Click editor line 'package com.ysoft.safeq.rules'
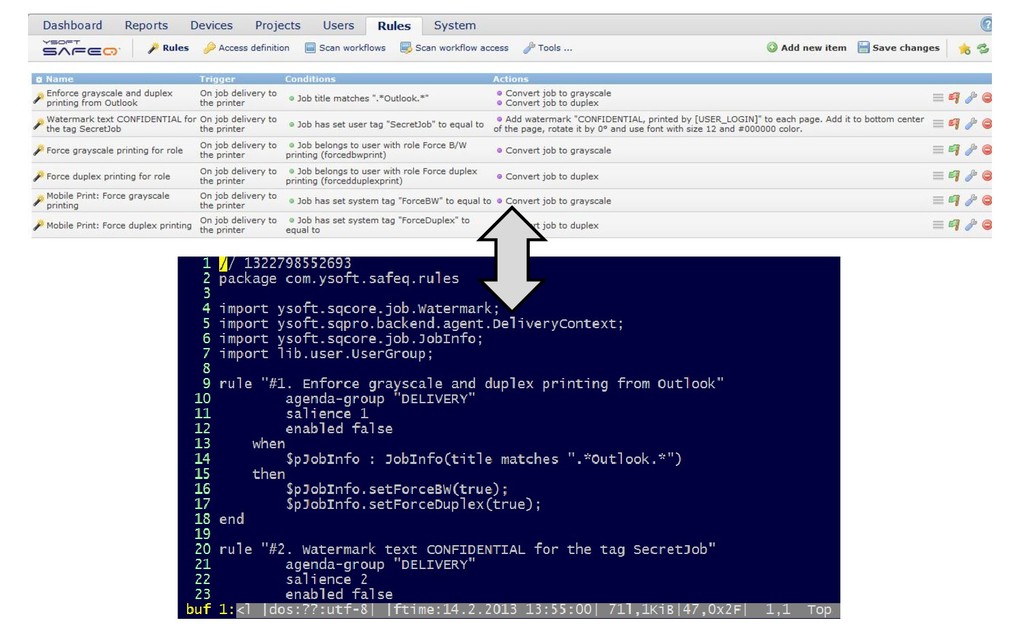This screenshot has height=640, width=1024. point(339,279)
